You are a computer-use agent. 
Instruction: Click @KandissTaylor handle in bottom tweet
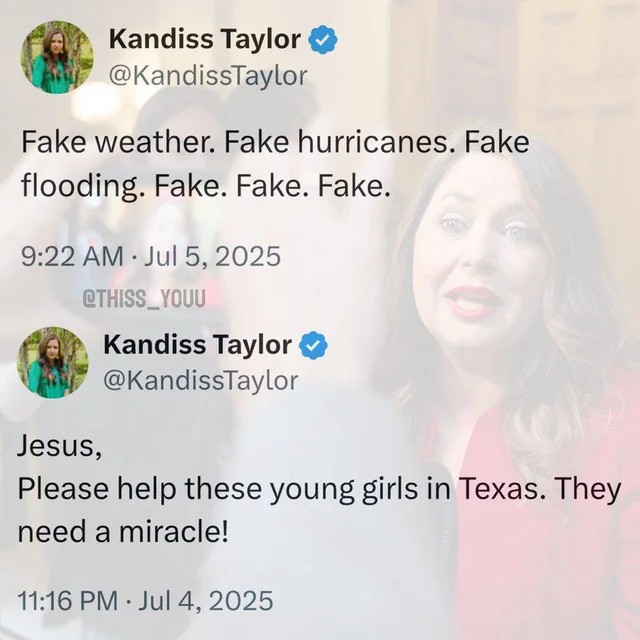pyautogui.click(x=200, y=381)
